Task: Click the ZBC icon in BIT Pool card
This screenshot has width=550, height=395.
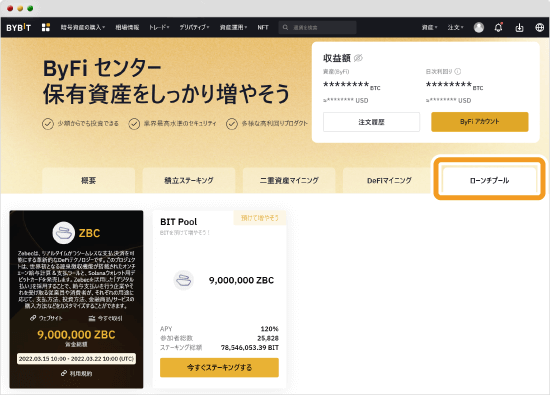Action: [183, 280]
